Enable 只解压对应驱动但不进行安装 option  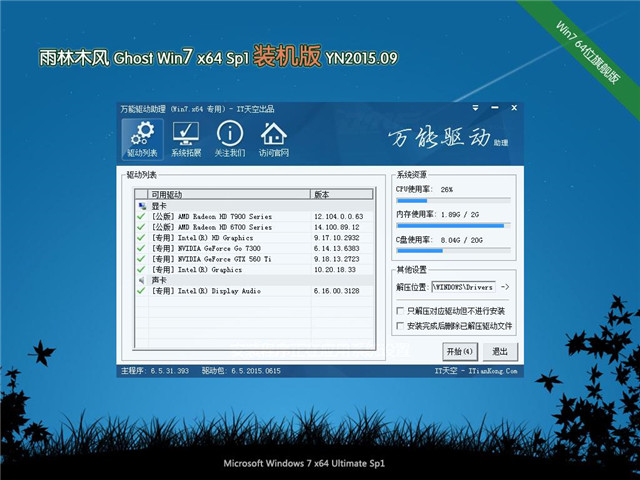(x=400, y=311)
